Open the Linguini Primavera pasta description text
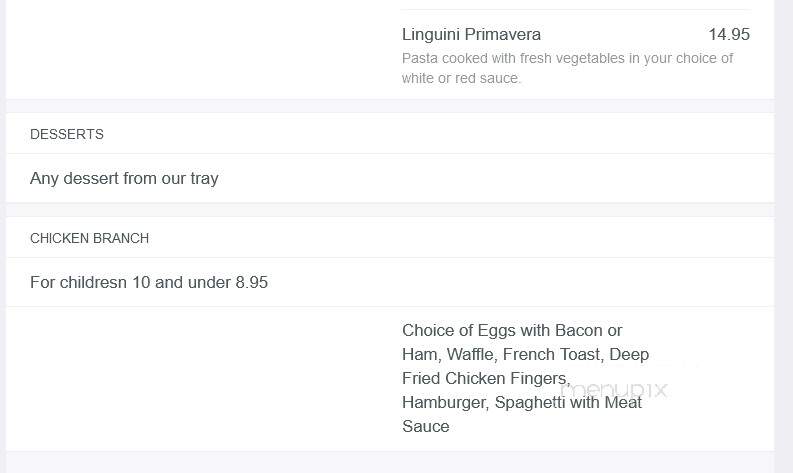Screen dimensions: 793x473 tap(567, 68)
